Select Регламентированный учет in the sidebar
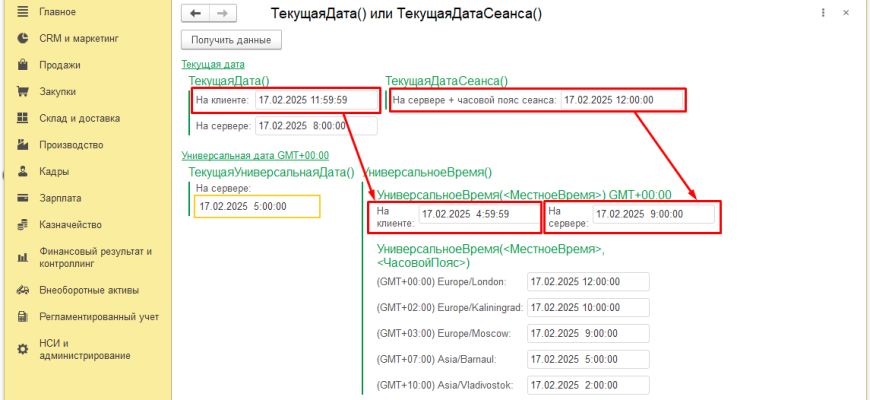Screen dimensions: 870x400 click(x=99, y=317)
